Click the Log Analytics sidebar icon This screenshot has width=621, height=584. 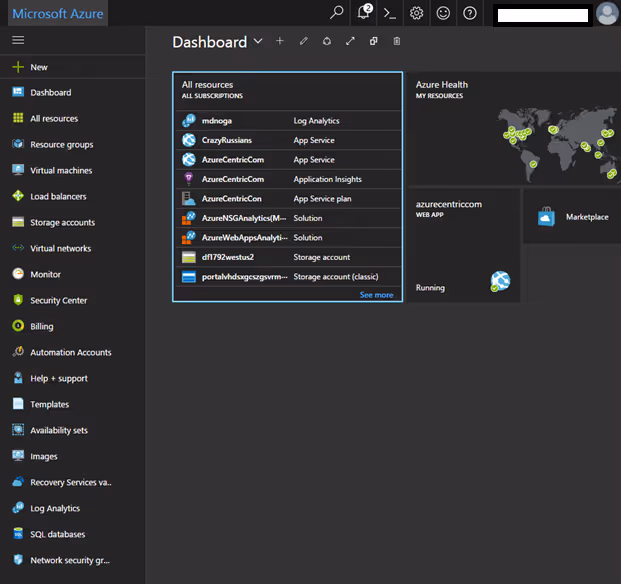click(x=18, y=508)
